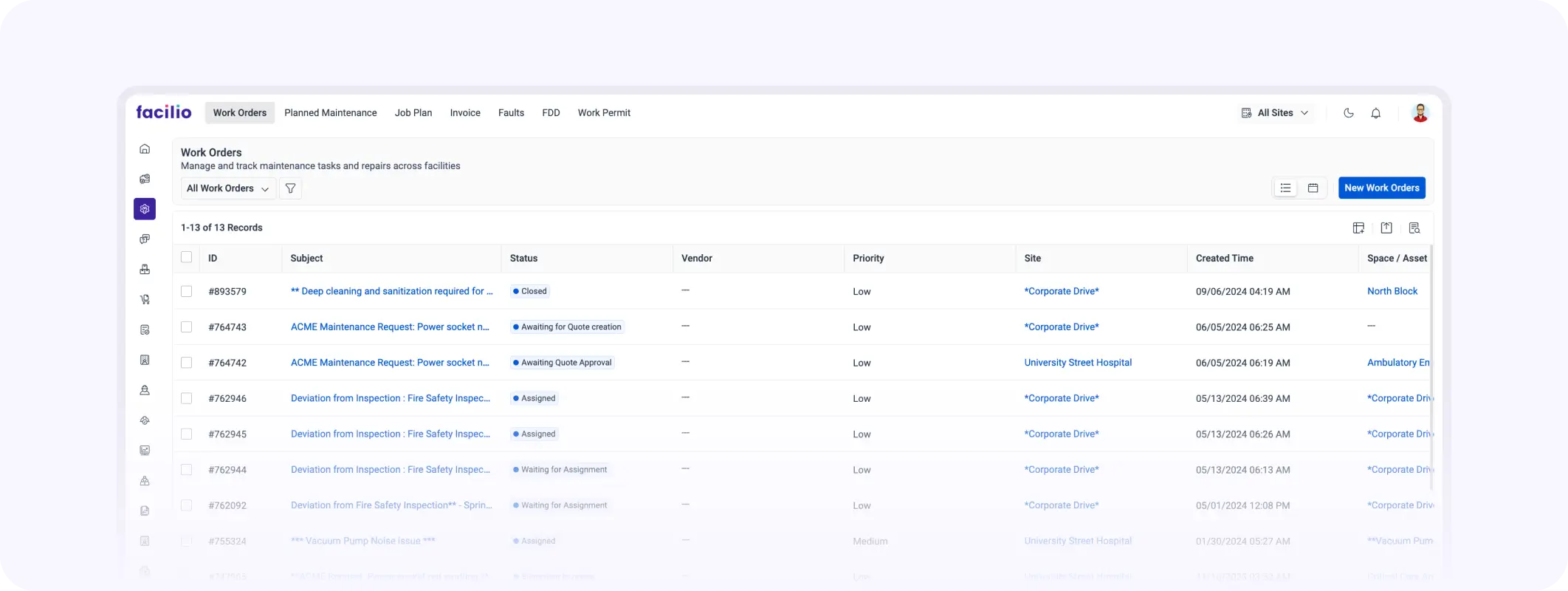This screenshot has width=1568, height=591.
Task: Toggle dark mode moon icon
Action: (1348, 113)
